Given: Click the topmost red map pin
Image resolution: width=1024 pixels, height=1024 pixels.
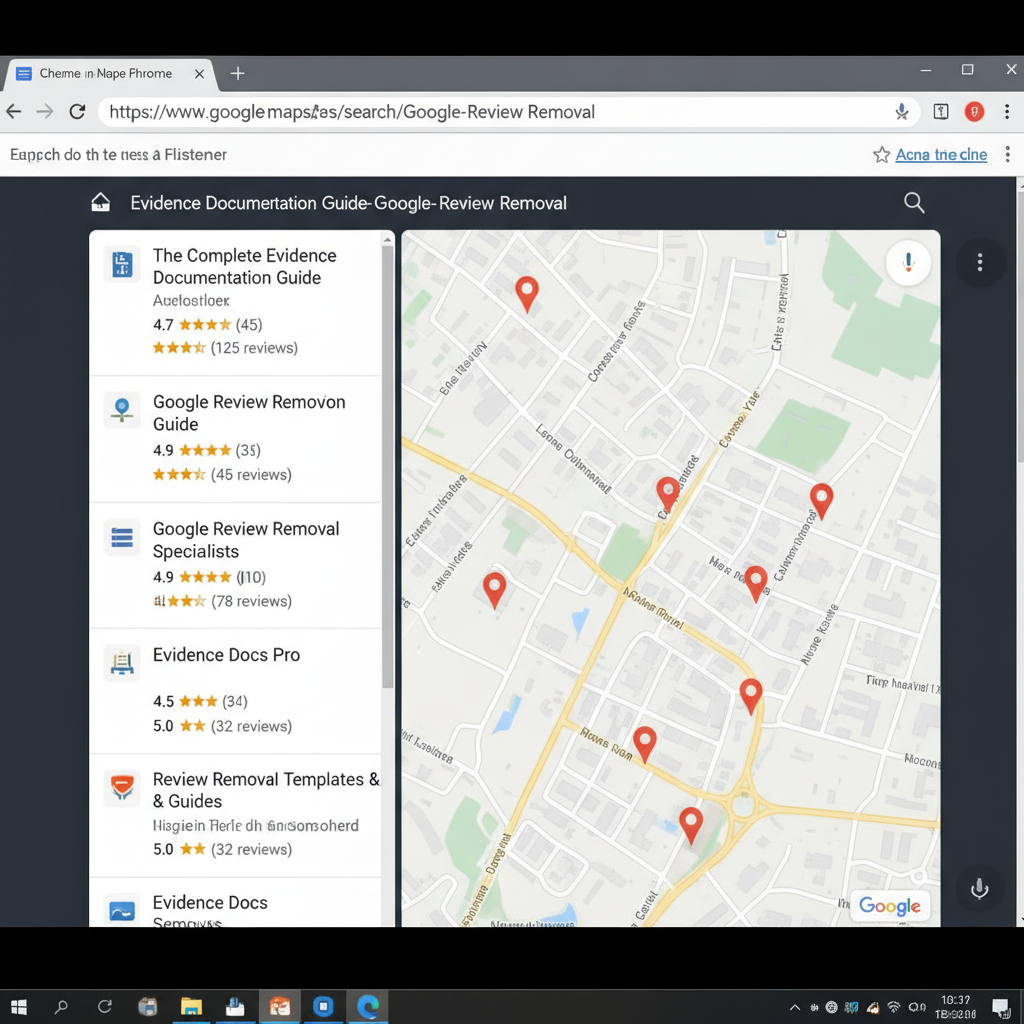Looking at the screenshot, I should (527, 293).
